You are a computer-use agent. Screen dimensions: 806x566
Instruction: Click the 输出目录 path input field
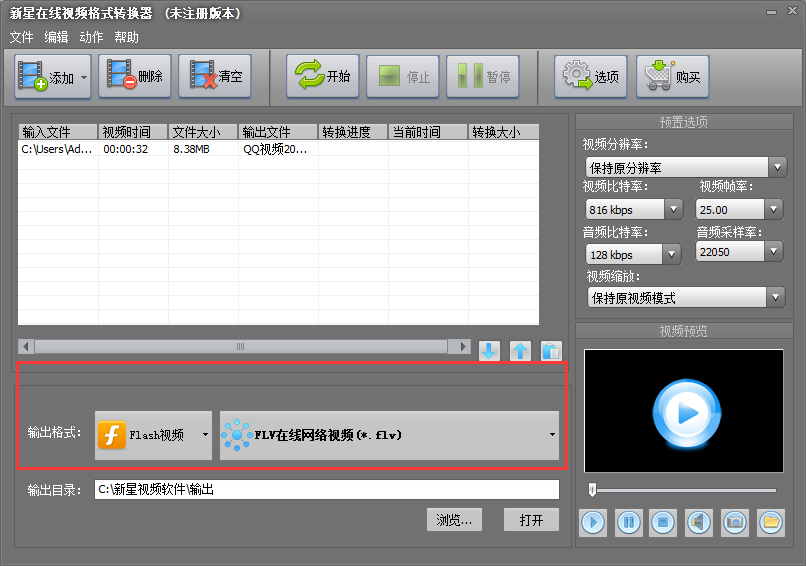pyautogui.click(x=327, y=489)
